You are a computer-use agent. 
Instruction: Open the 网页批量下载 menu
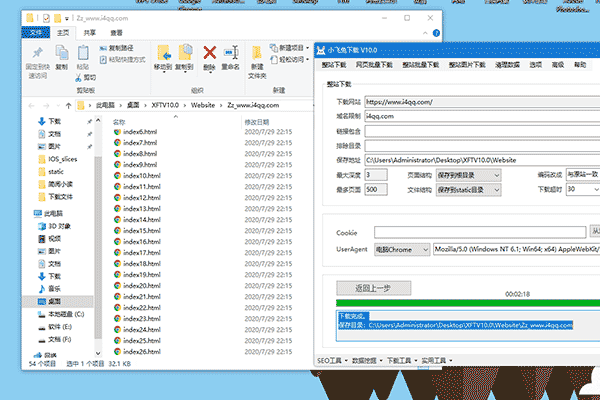click(374, 65)
